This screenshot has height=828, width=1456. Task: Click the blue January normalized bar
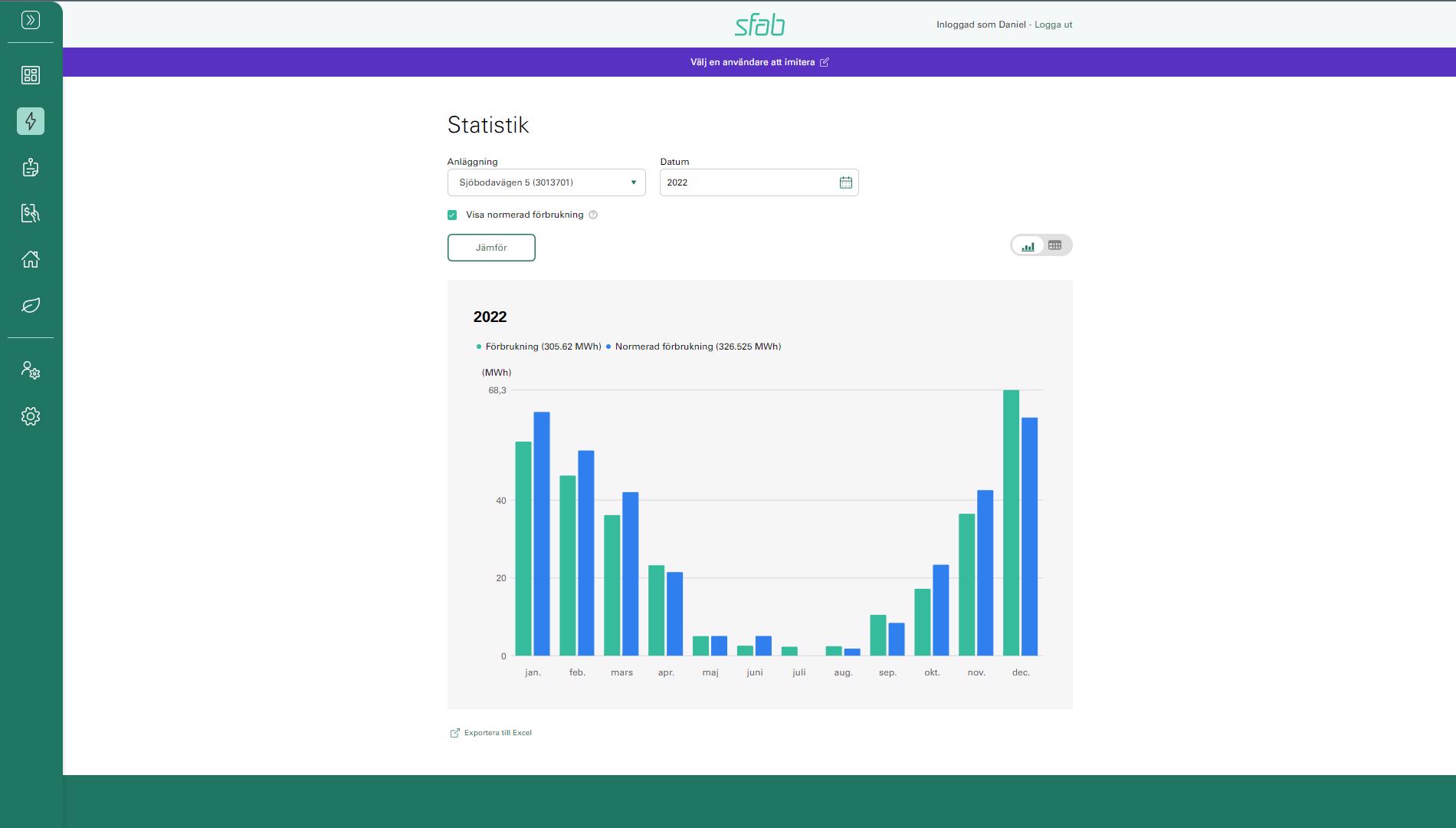pos(542,534)
